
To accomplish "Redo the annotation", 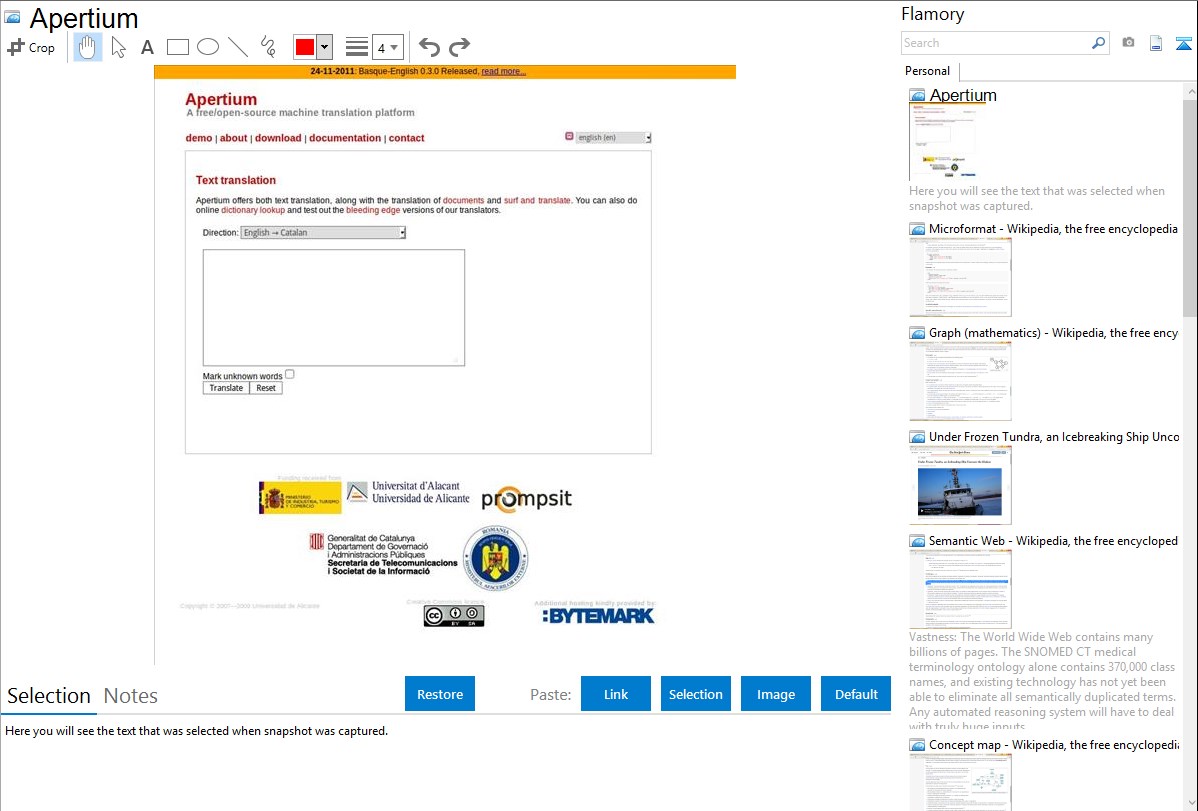I will (459, 47).
